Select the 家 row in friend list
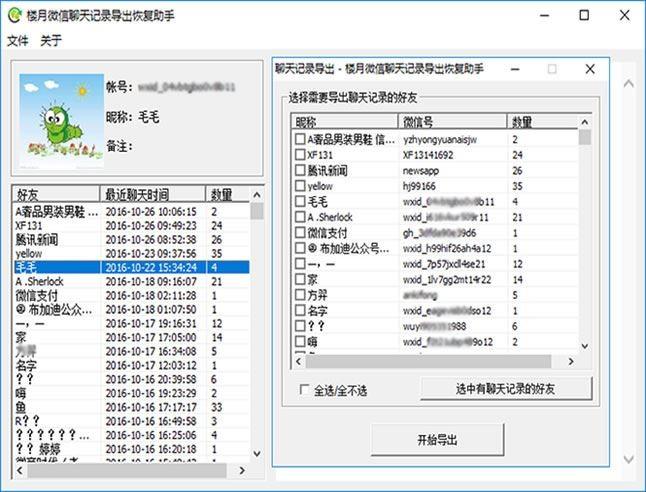Viewport: 646px width, 492px height. click(x=132, y=337)
